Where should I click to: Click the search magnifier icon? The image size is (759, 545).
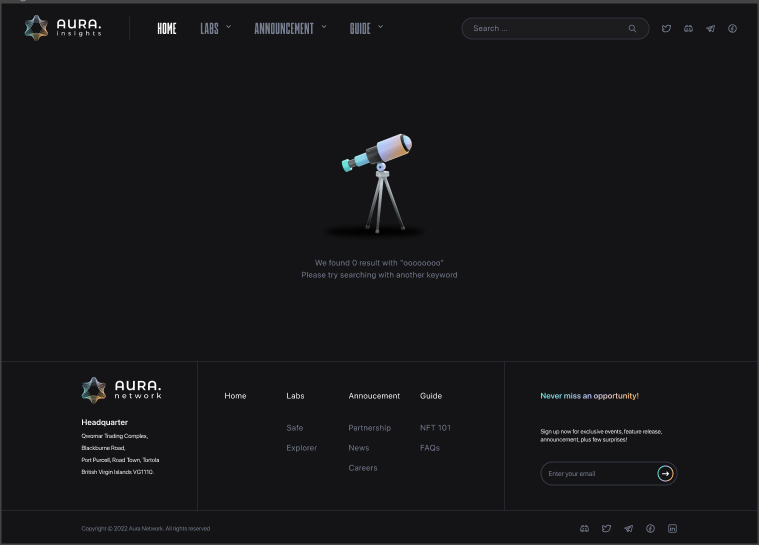[632, 29]
